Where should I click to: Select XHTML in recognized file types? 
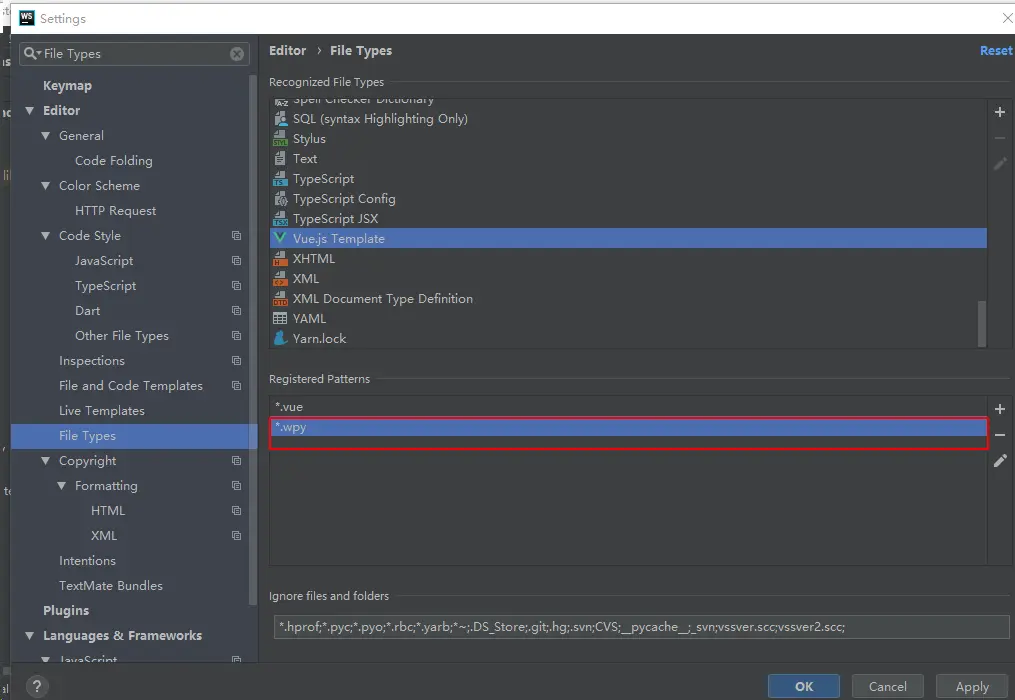pyautogui.click(x=628, y=258)
